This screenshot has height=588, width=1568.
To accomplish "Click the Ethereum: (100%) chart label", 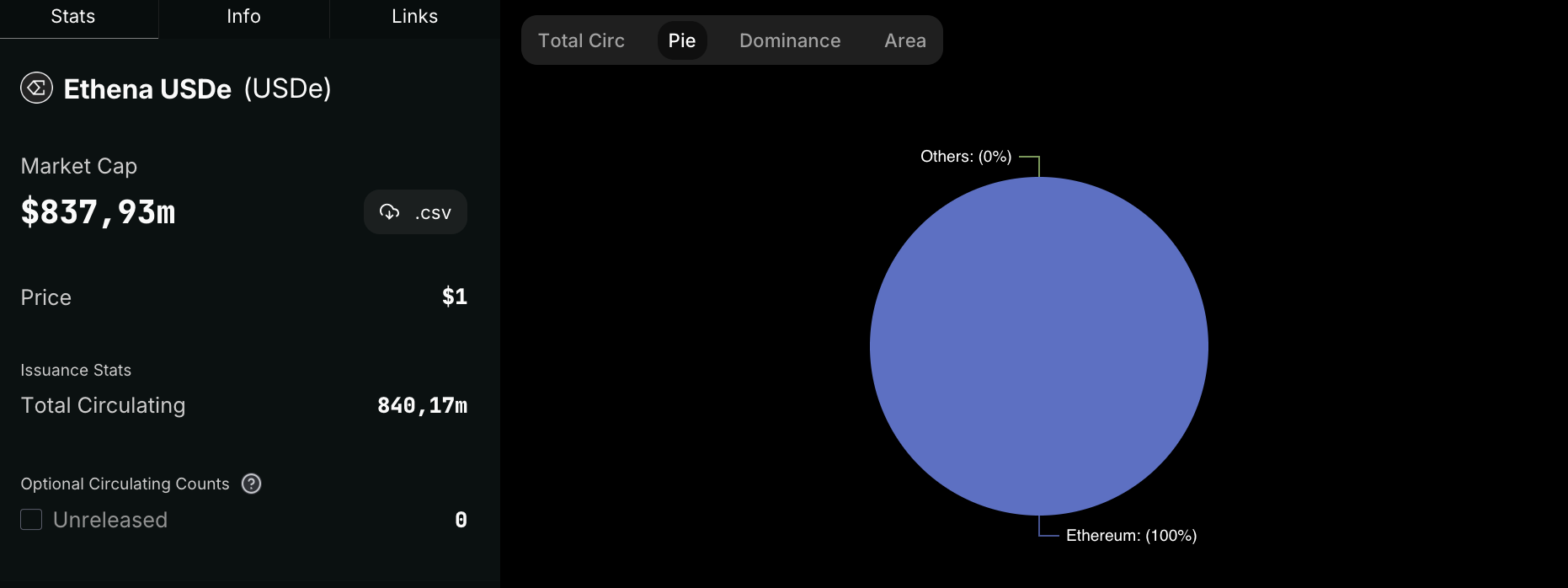I will click(1131, 536).
